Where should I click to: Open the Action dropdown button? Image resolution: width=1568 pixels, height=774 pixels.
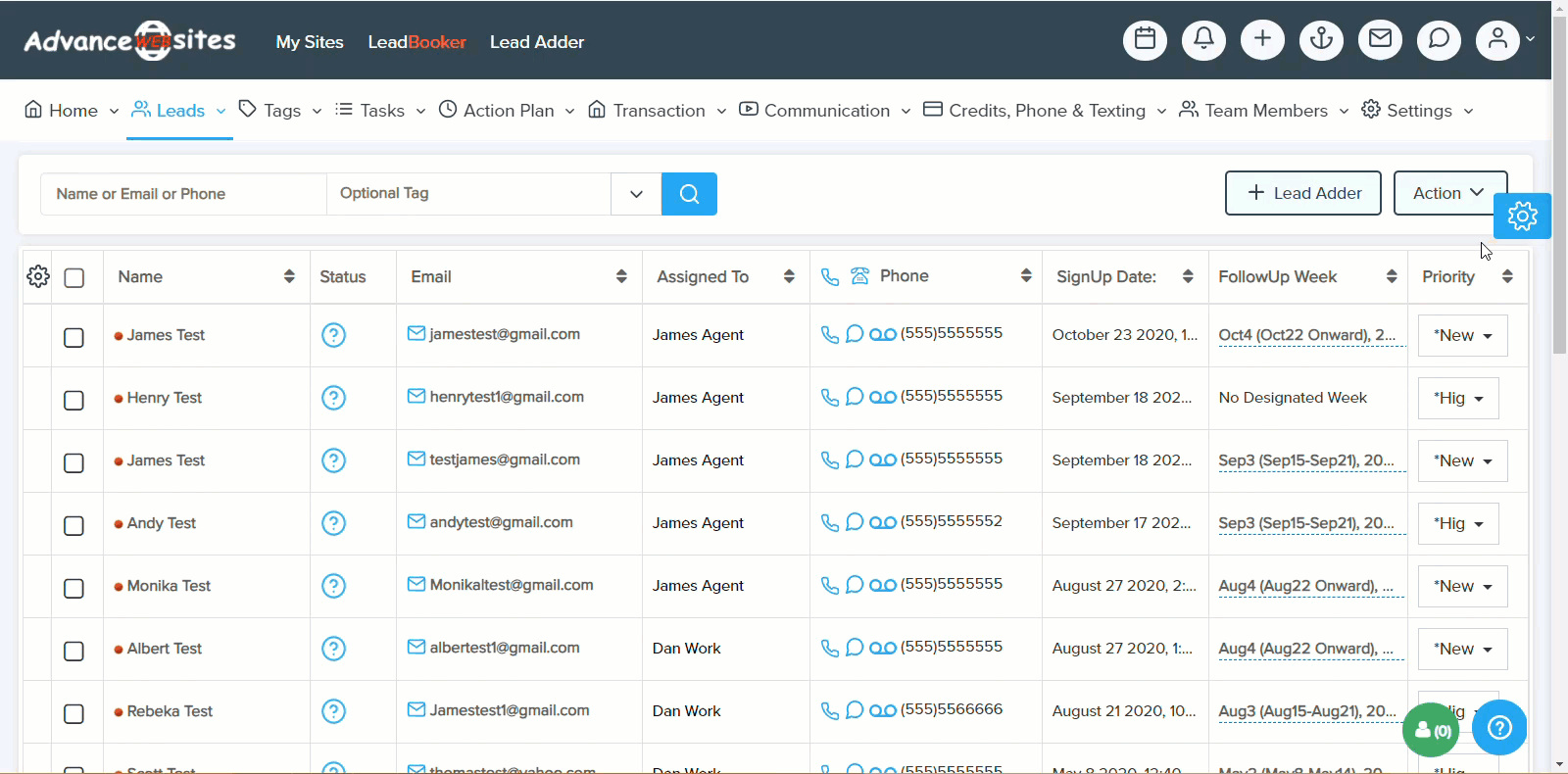coord(1448,193)
